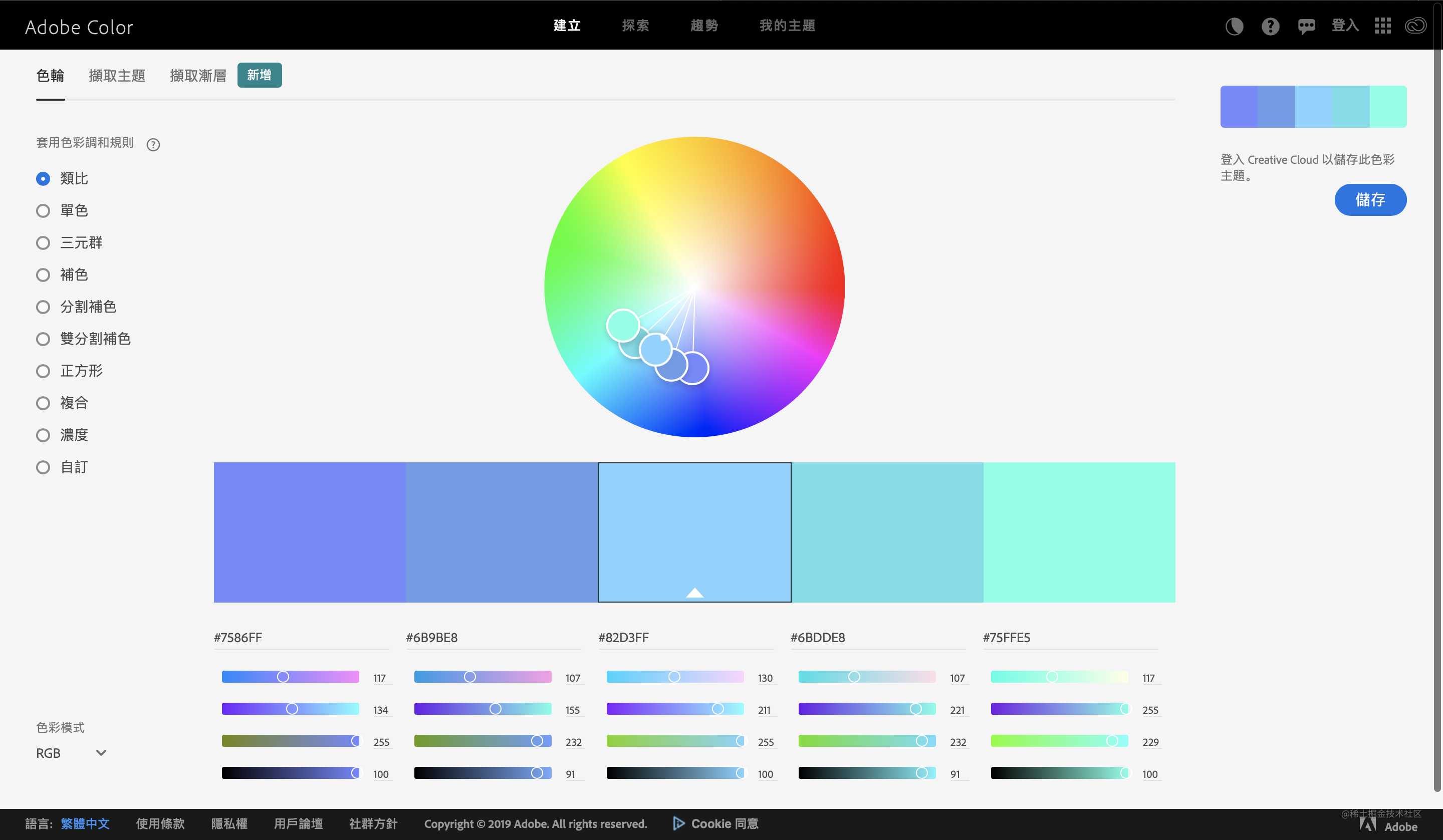This screenshot has height=840, width=1443.
Task: Open the 建立 tab
Action: (x=567, y=26)
